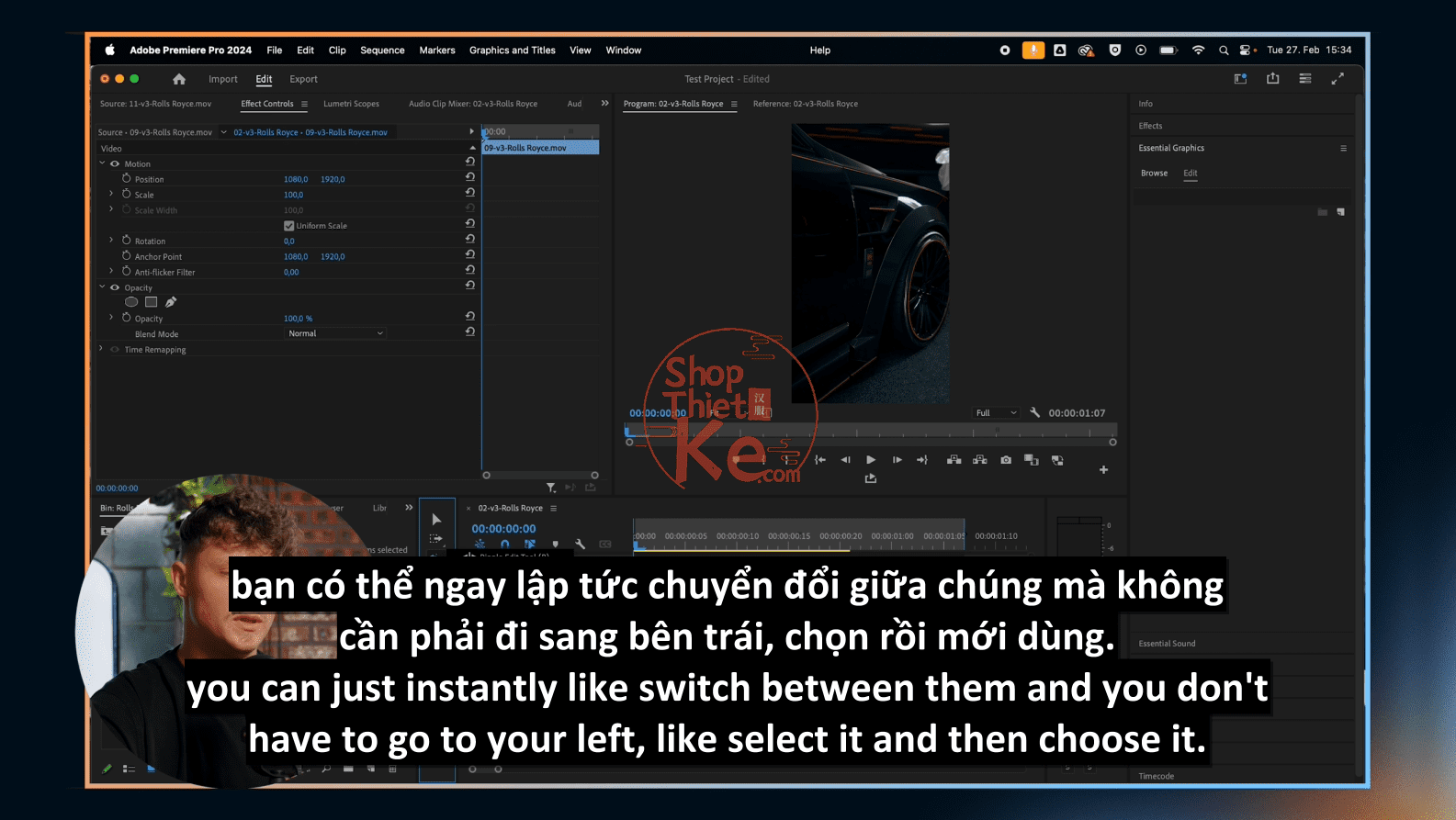The image size is (1456, 820).
Task: Step back one frame in Program monitor
Action: [845, 460]
